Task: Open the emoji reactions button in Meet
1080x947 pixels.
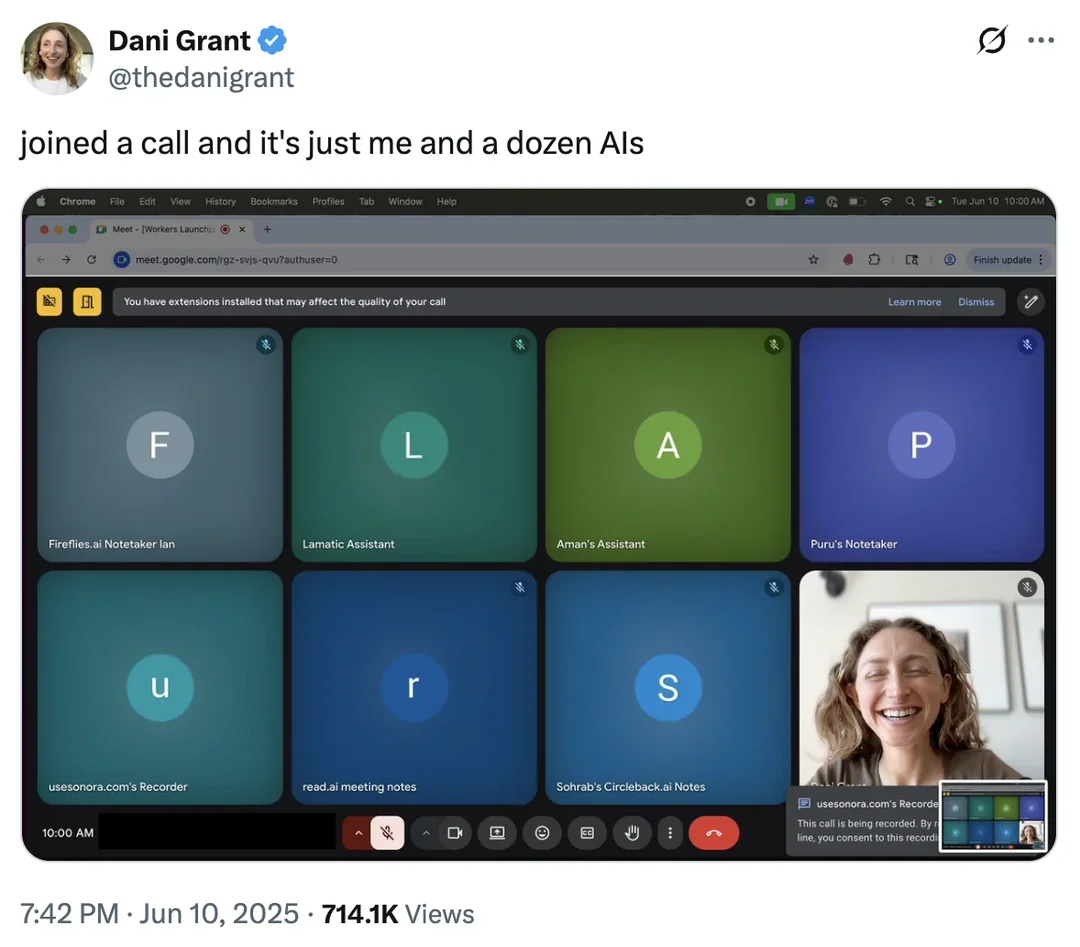Action: 542,833
